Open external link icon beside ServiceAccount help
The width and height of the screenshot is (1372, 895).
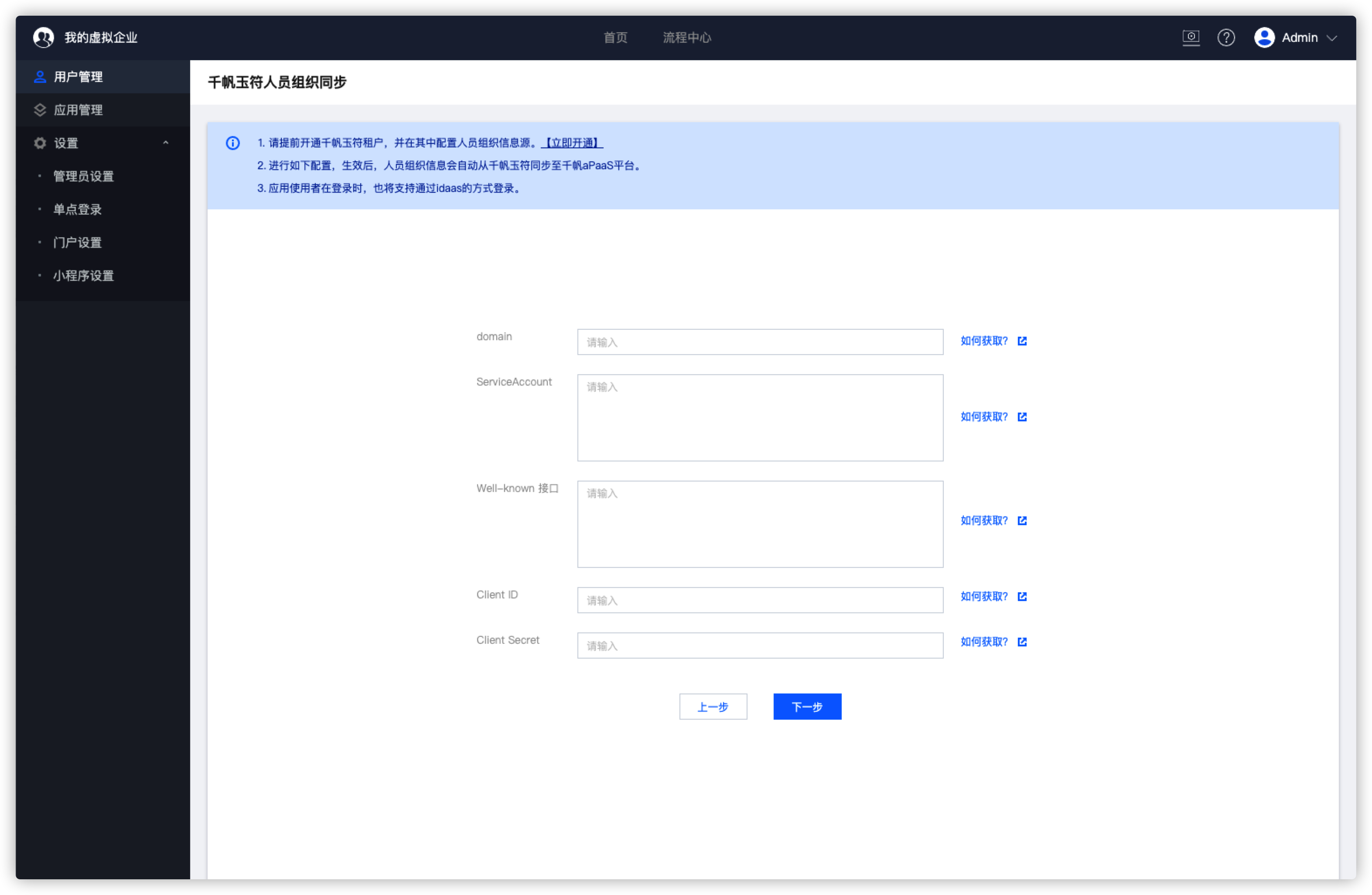(x=1021, y=417)
